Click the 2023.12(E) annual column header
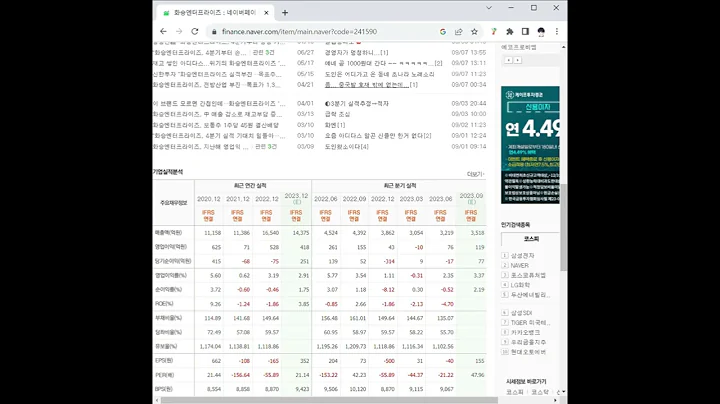Viewport: 720px width, 404px height. tap(297, 198)
